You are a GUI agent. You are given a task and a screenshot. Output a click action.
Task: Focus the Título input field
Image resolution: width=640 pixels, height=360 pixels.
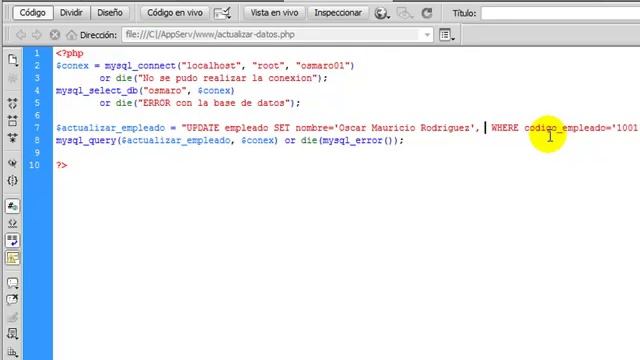pos(560,13)
